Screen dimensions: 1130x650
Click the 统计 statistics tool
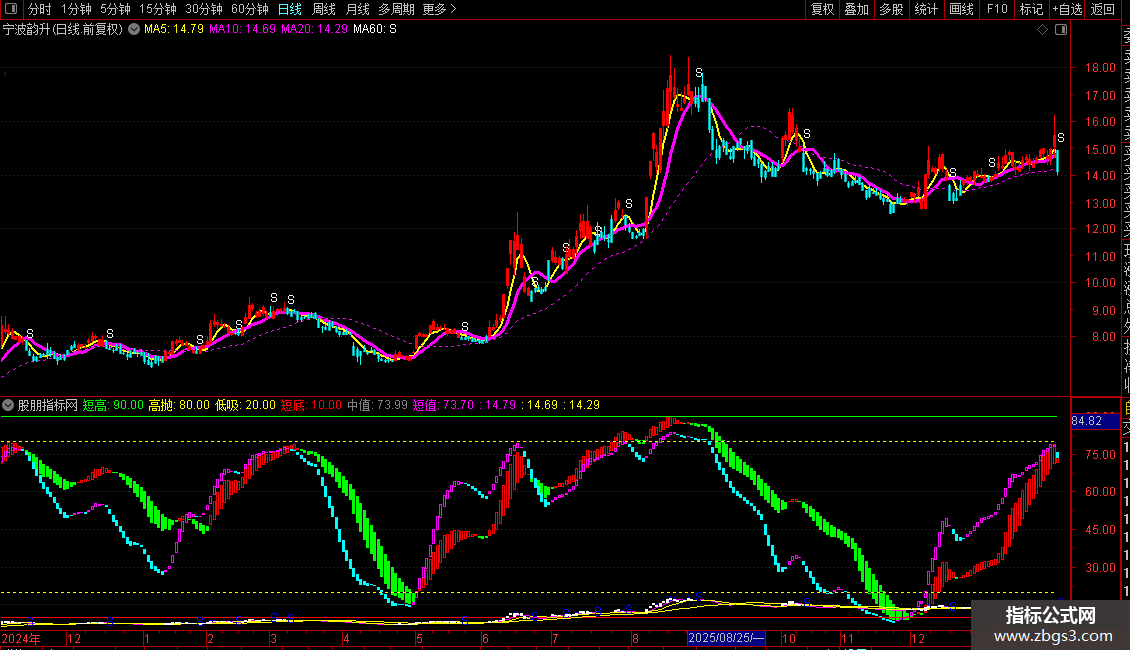pyautogui.click(x=926, y=10)
